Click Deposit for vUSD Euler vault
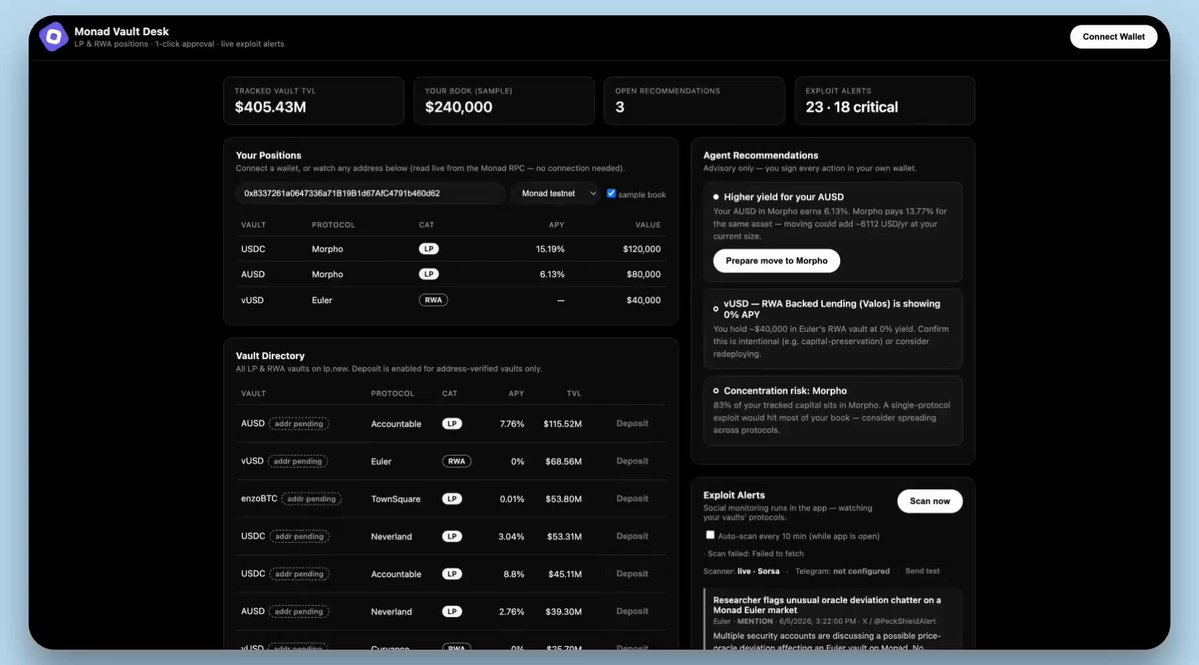 click(632, 461)
